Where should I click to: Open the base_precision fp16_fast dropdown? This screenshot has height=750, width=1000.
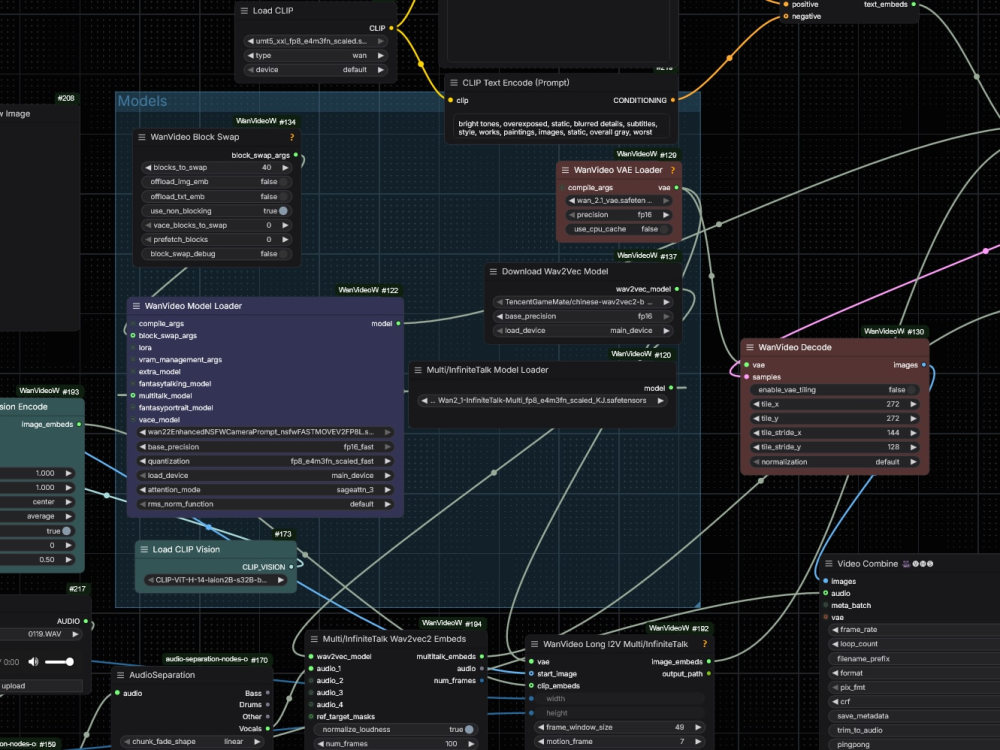click(x=265, y=447)
